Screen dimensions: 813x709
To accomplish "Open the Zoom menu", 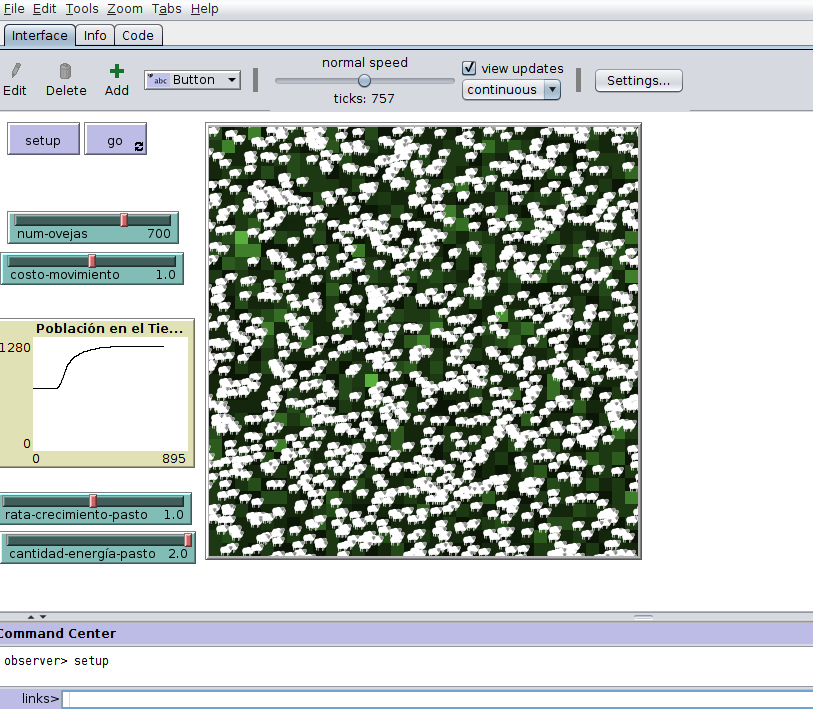I will click(x=125, y=9).
